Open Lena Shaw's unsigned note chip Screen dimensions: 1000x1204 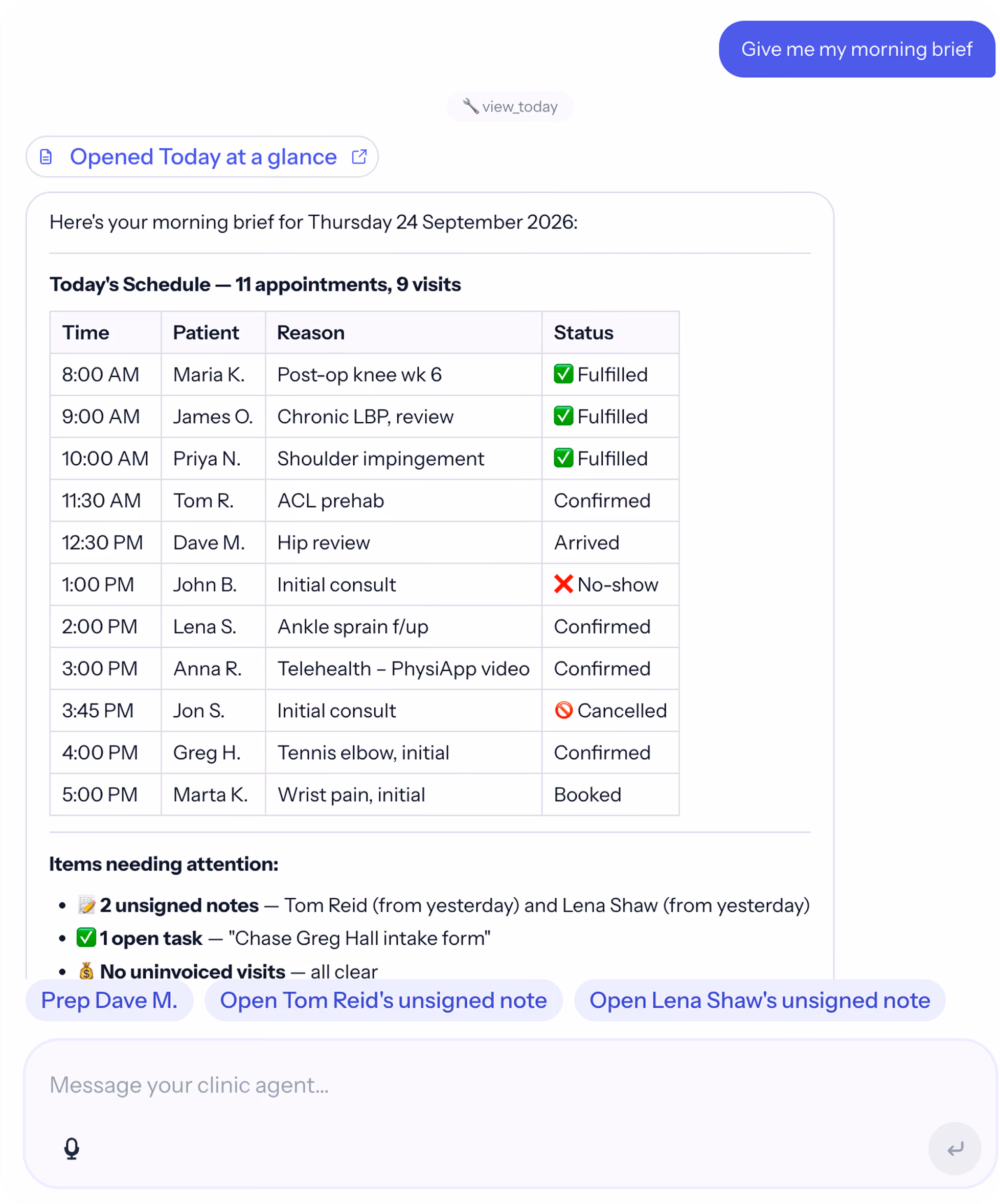pyautogui.click(x=759, y=1000)
